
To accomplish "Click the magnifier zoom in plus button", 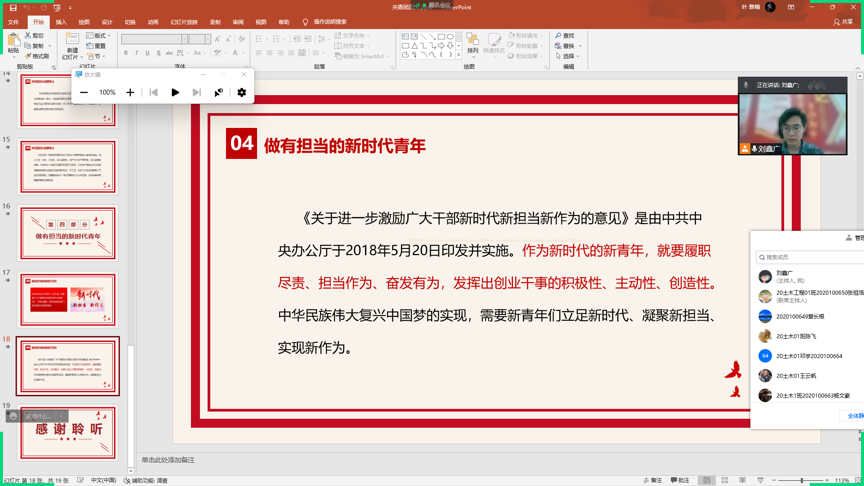I will click(130, 92).
